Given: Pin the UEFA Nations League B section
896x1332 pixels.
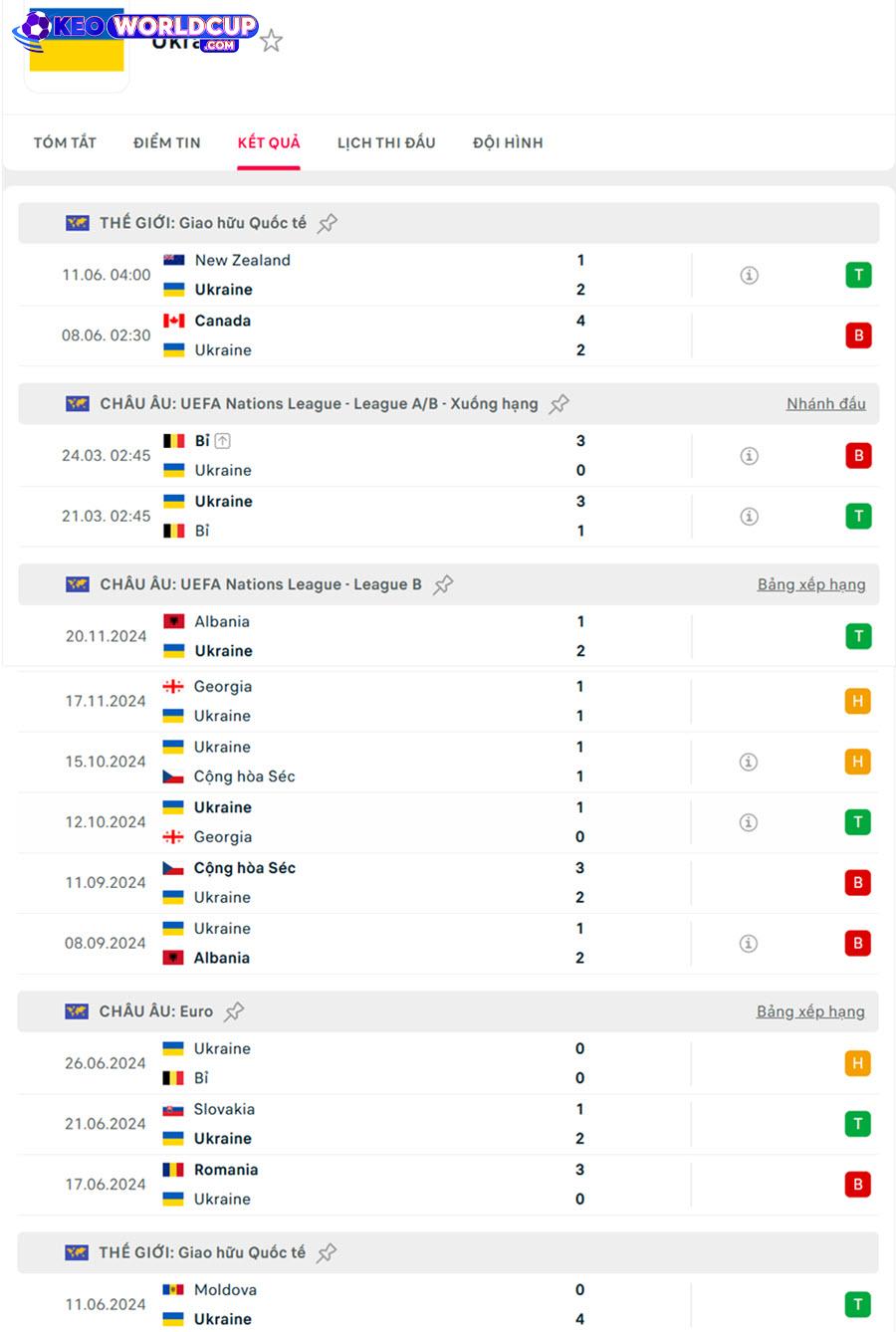Looking at the screenshot, I should coord(444,585).
